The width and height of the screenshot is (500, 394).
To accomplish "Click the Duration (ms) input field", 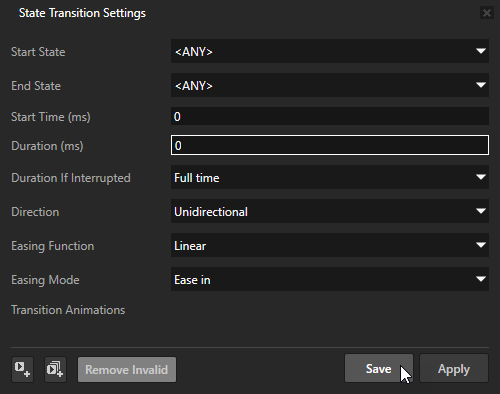I will tap(330, 145).
